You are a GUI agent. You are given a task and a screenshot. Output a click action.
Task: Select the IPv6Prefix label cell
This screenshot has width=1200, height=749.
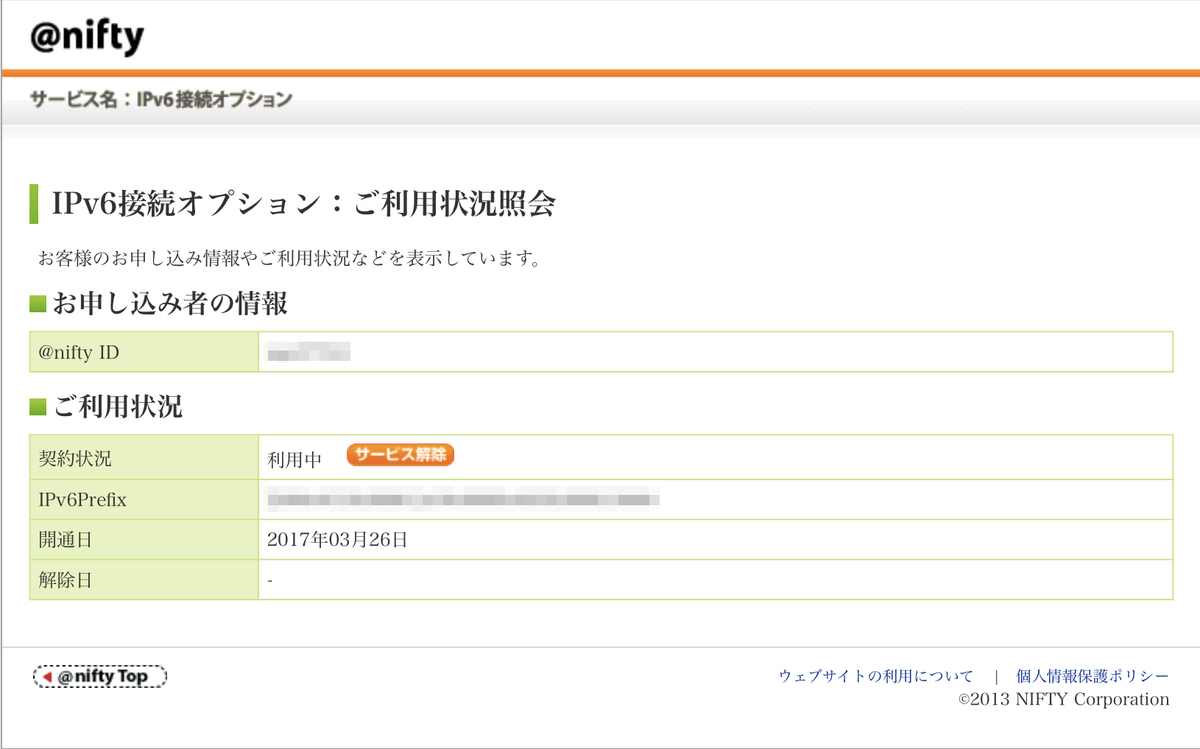tap(144, 500)
